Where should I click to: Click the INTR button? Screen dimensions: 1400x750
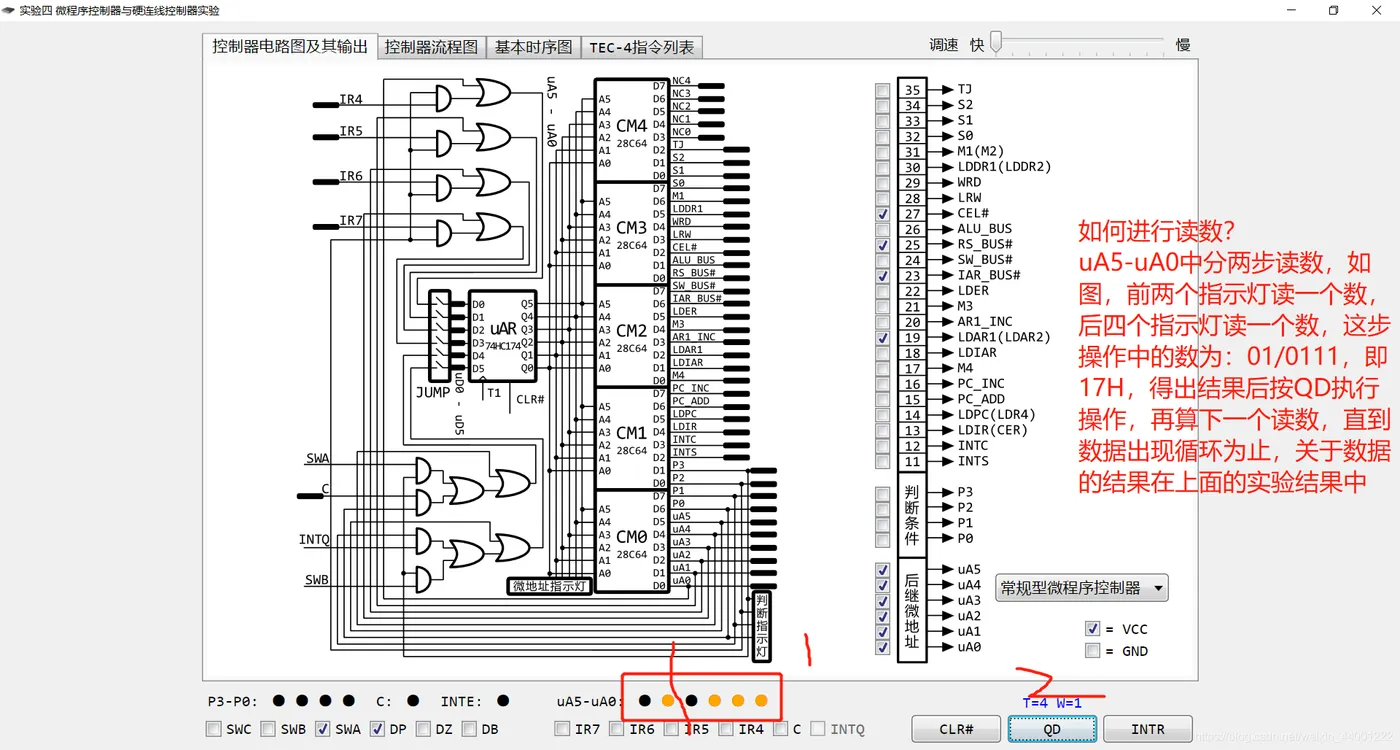1148,729
